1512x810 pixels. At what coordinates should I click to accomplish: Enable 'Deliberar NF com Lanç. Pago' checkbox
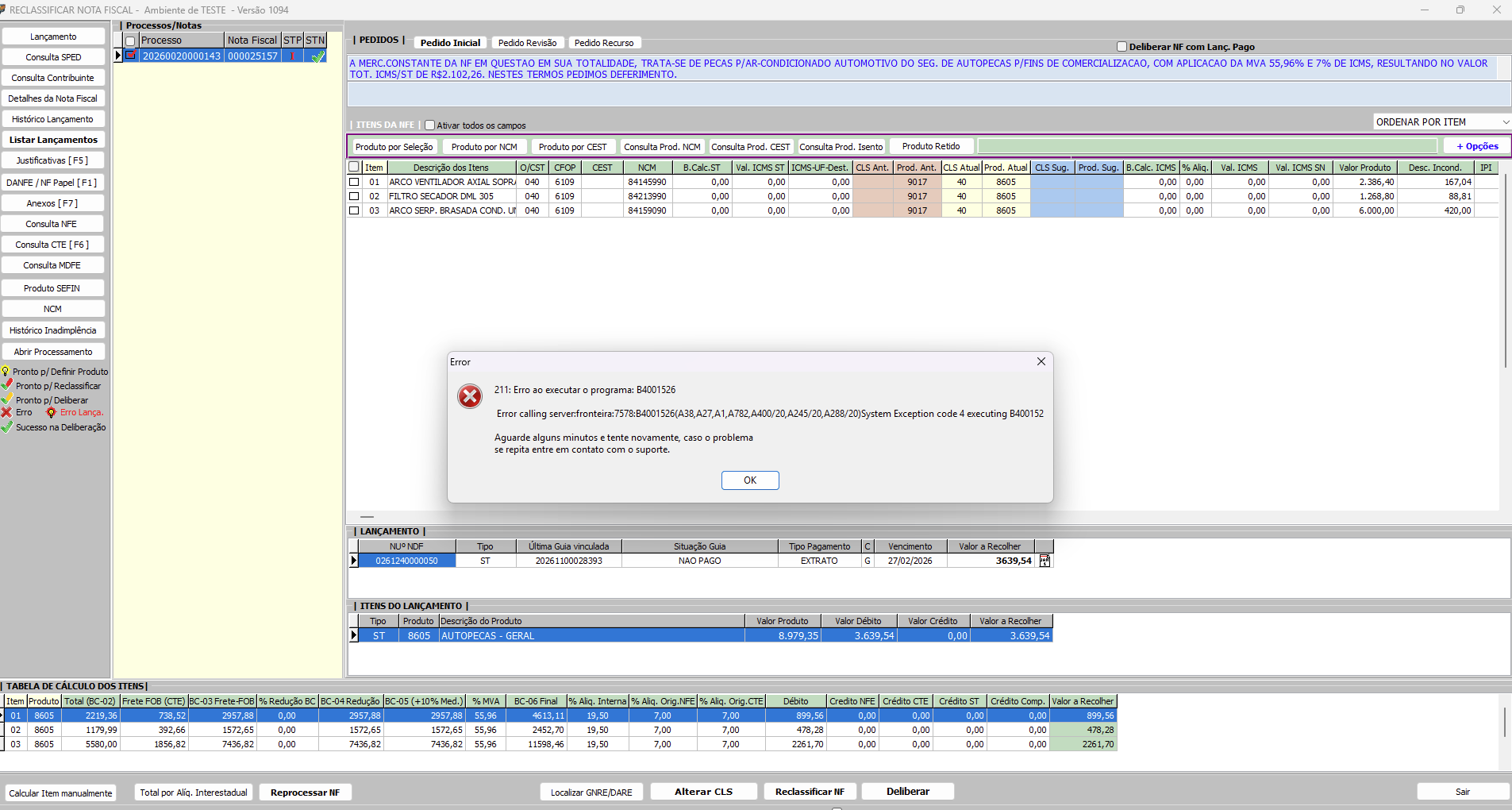point(1121,47)
